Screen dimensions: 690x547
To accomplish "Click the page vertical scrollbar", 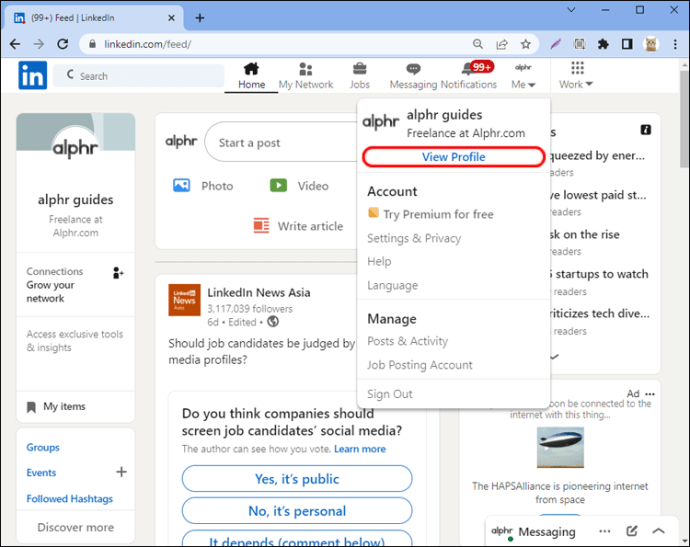I will 684,119.
